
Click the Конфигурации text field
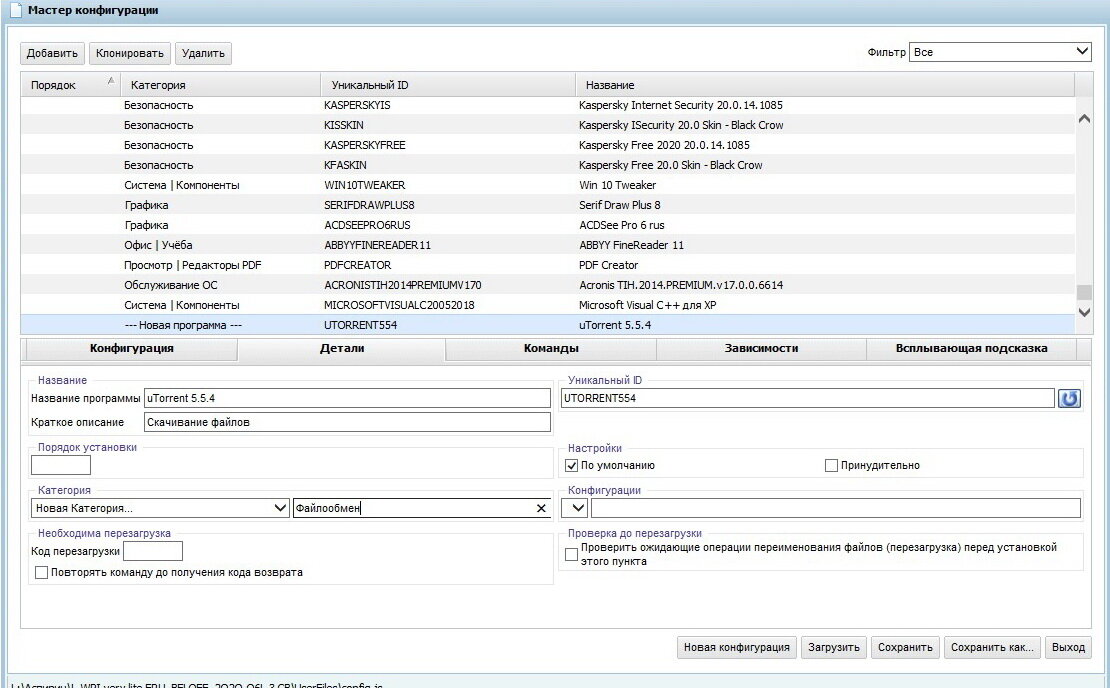point(836,508)
